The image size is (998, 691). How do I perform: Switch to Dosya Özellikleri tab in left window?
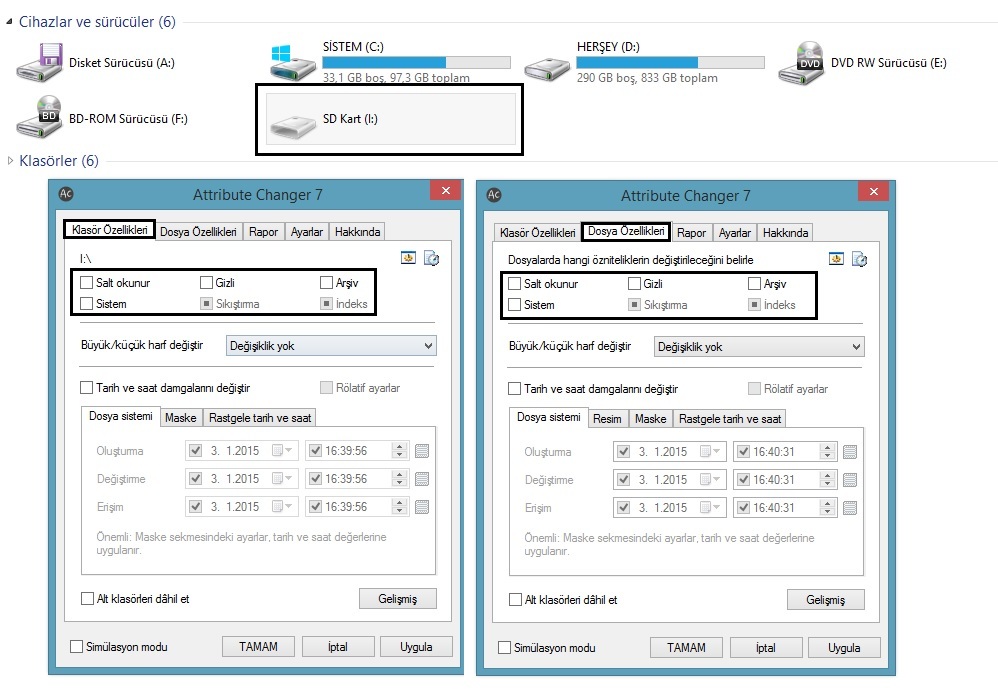click(x=198, y=232)
